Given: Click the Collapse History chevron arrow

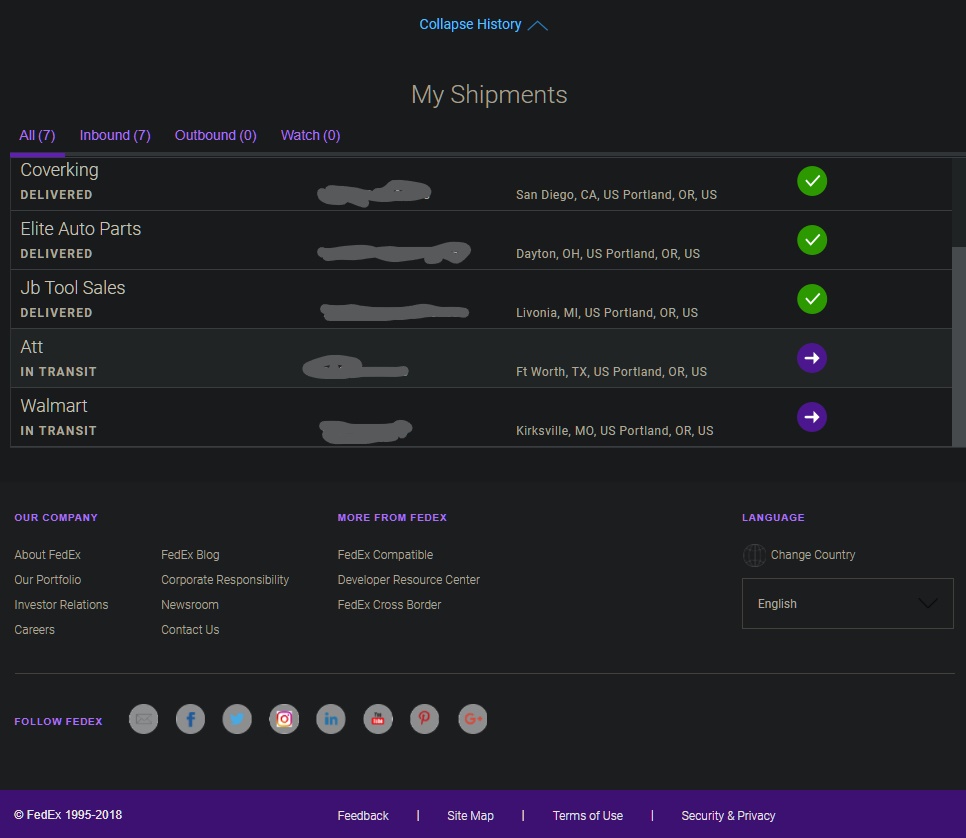Looking at the screenshot, I should click(538, 25).
